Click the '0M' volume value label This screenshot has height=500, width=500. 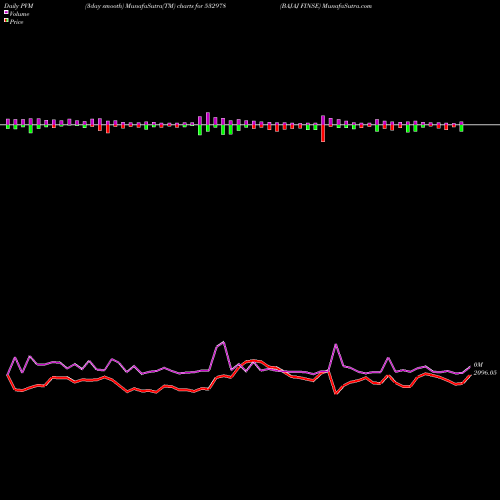(x=478, y=365)
